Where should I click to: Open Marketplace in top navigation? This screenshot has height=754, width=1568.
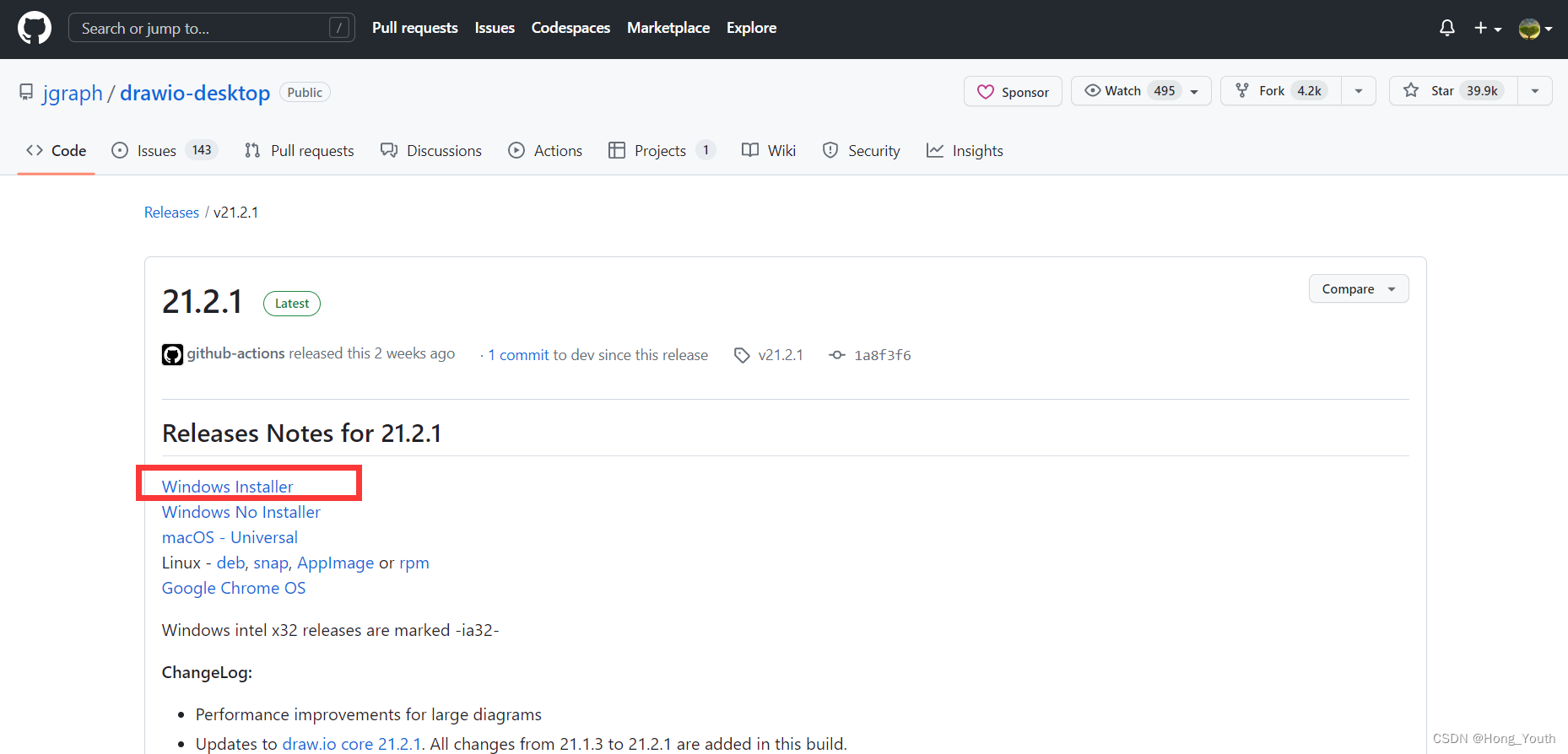click(x=668, y=28)
